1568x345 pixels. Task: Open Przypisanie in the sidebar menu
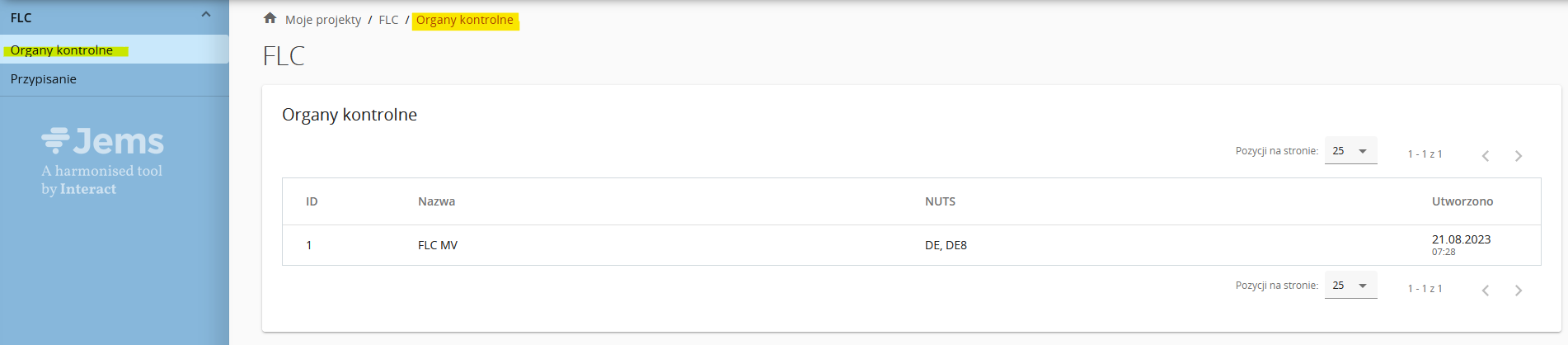point(44,79)
